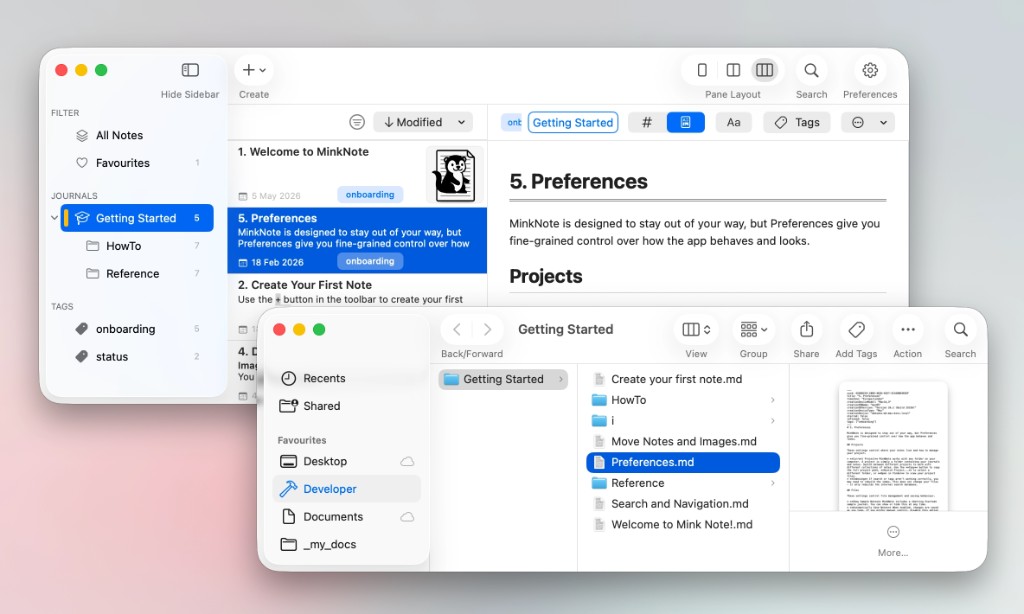Image resolution: width=1024 pixels, height=614 pixels.
Task: Click Finder Add Tags icon
Action: 856,329
